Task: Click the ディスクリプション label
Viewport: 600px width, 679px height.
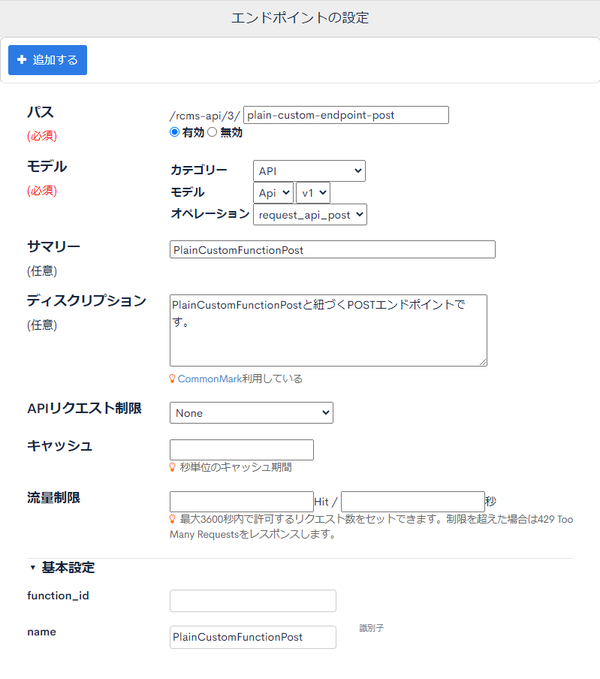Action: 87,301
